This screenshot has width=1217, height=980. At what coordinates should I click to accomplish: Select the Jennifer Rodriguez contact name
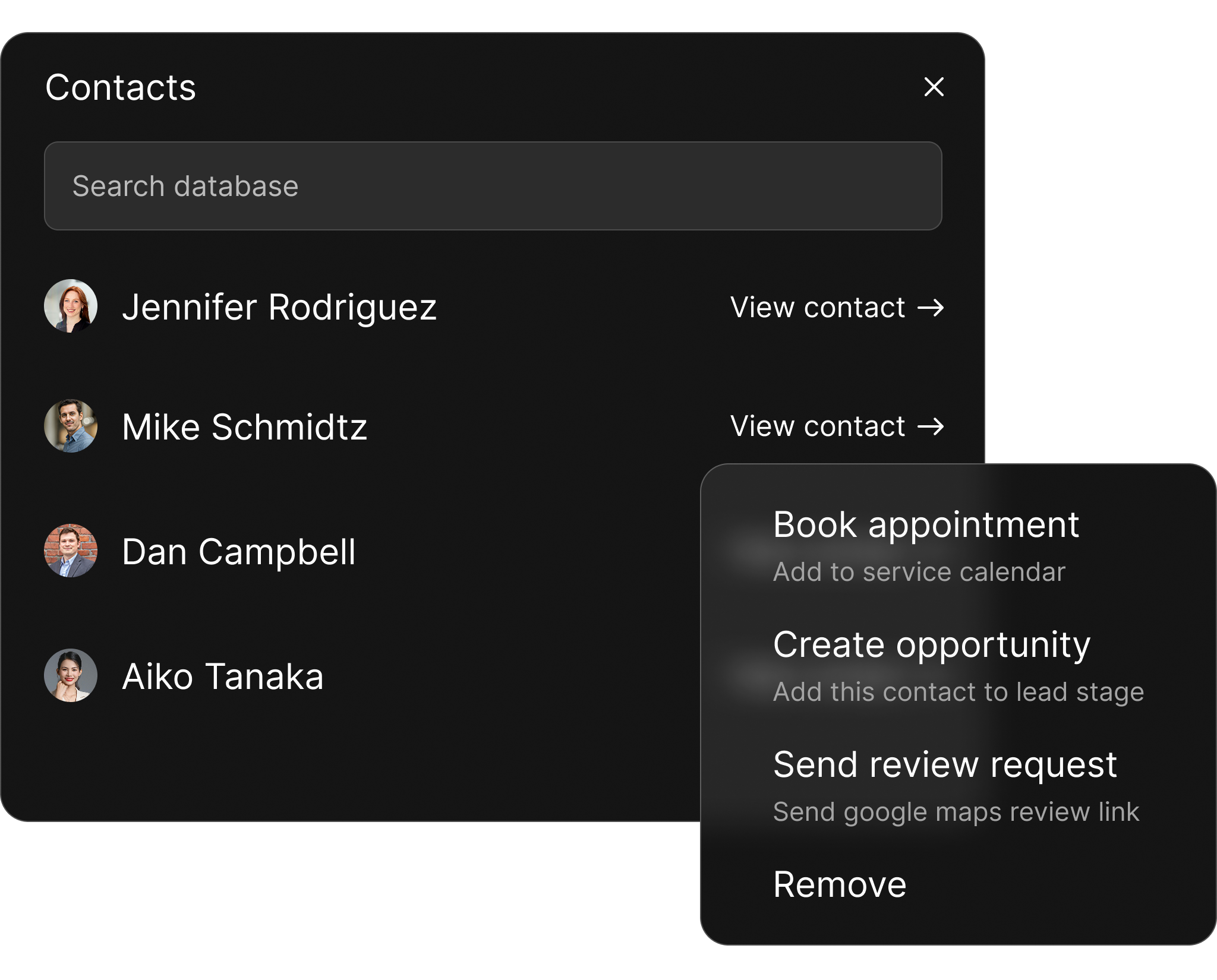(279, 307)
